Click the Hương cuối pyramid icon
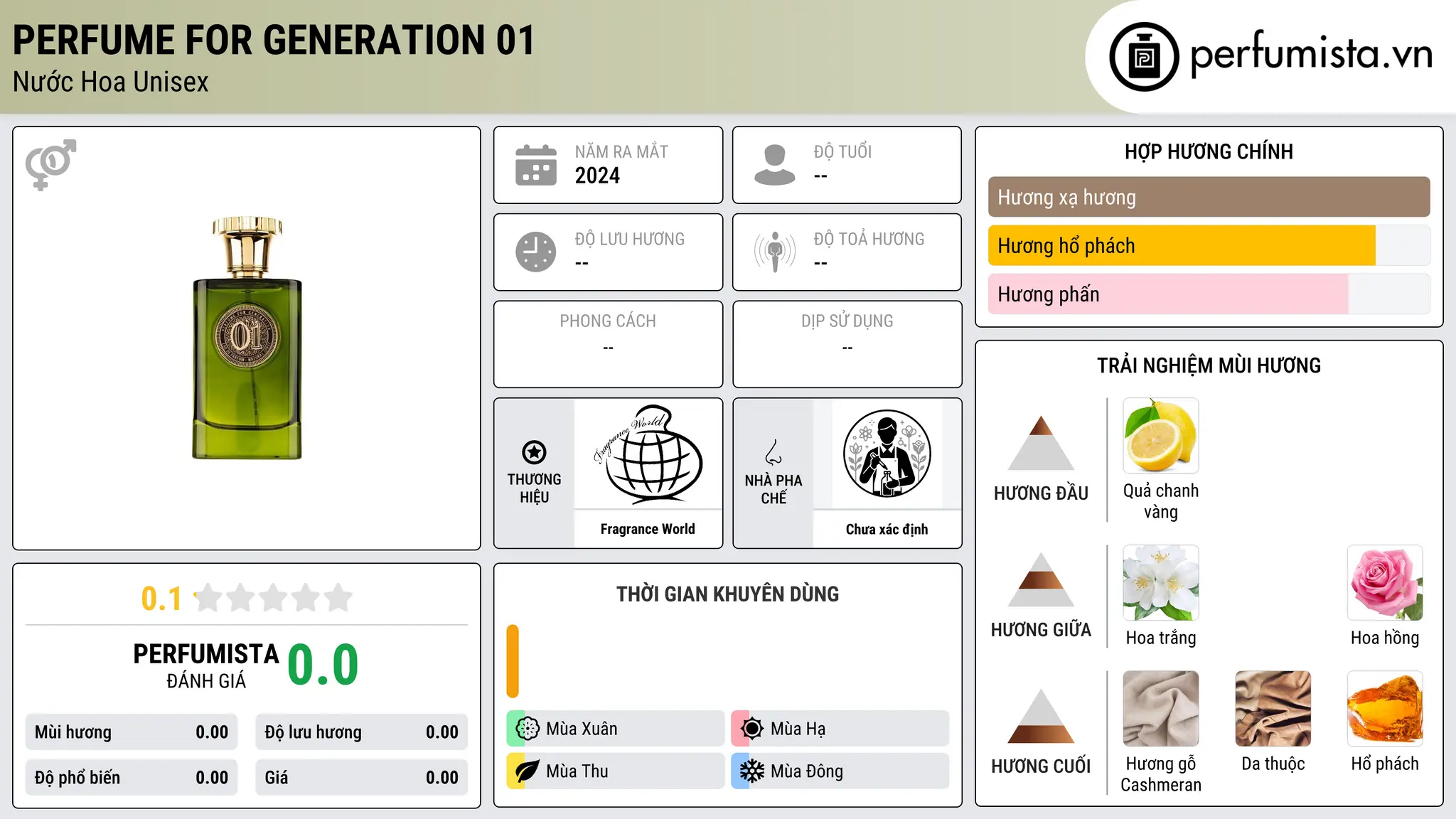 coord(1041,716)
